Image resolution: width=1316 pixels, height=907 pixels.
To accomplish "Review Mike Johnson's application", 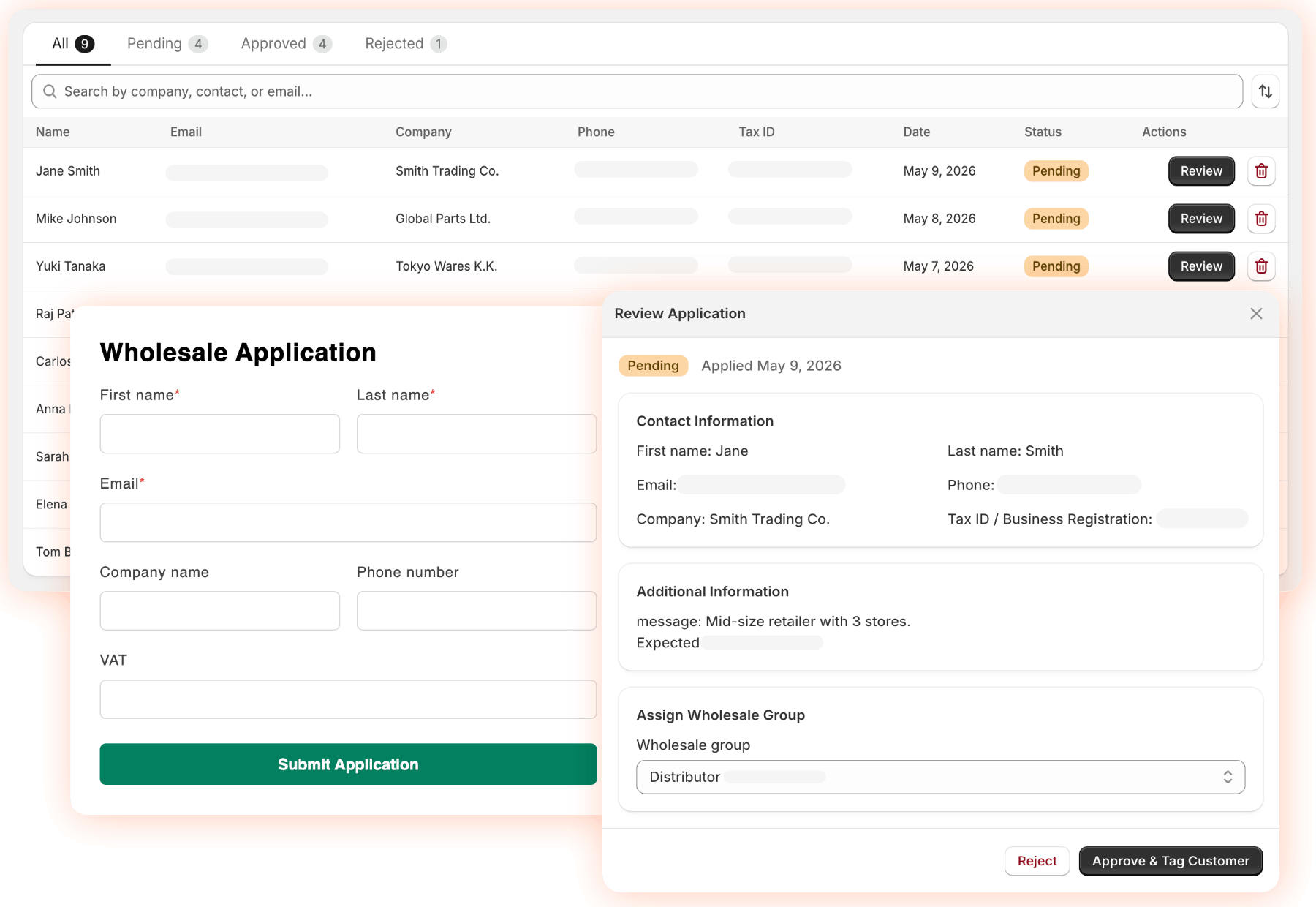I will (1201, 219).
